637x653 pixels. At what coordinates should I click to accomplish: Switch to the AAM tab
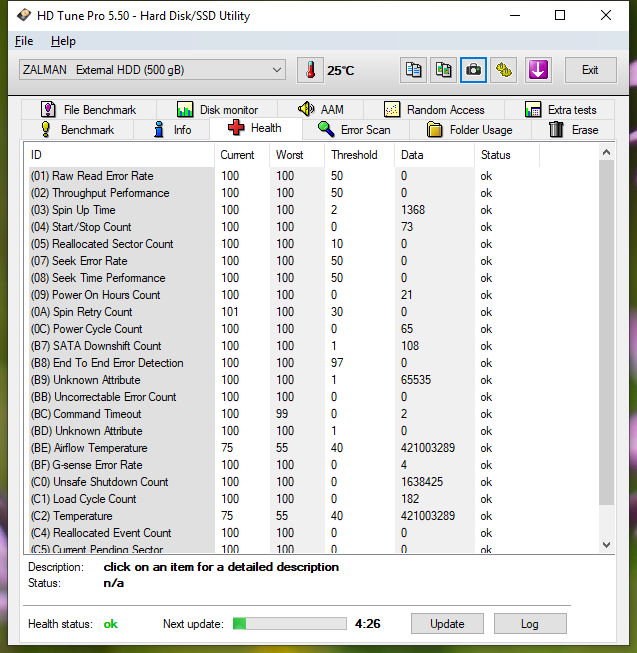pos(321,110)
